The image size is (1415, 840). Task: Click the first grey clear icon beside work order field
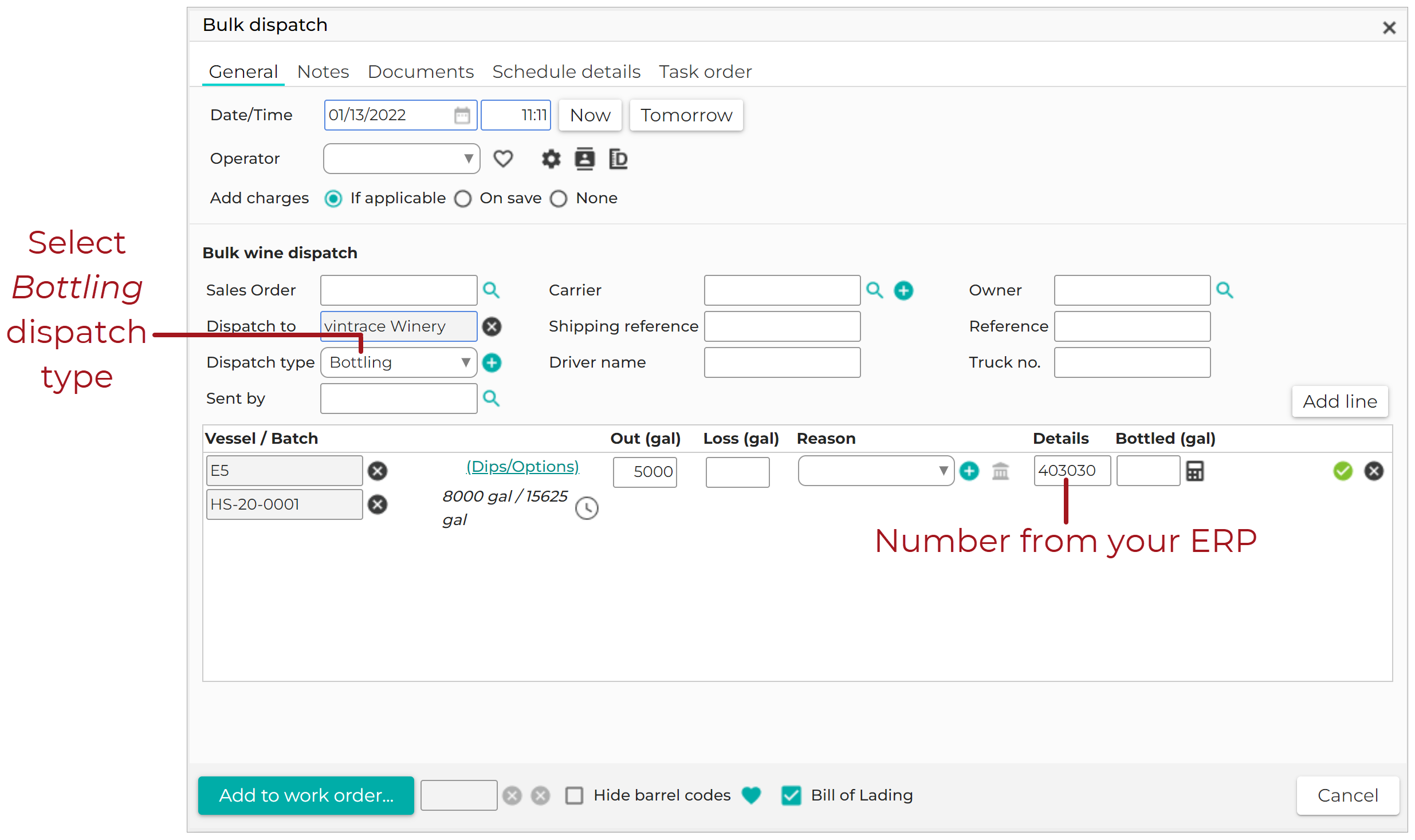pos(512,795)
